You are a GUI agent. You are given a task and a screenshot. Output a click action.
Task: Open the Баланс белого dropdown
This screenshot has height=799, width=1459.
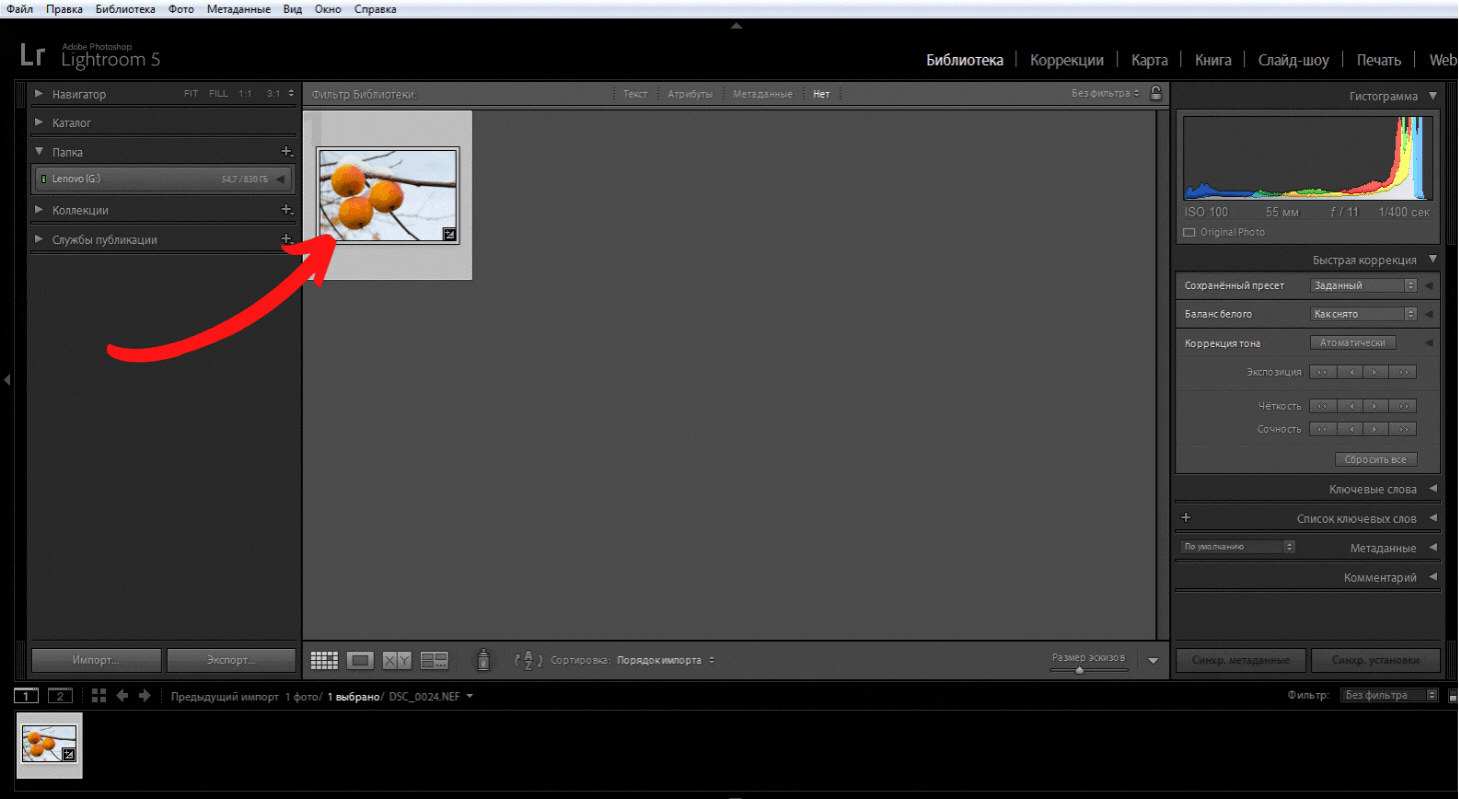click(x=1364, y=314)
